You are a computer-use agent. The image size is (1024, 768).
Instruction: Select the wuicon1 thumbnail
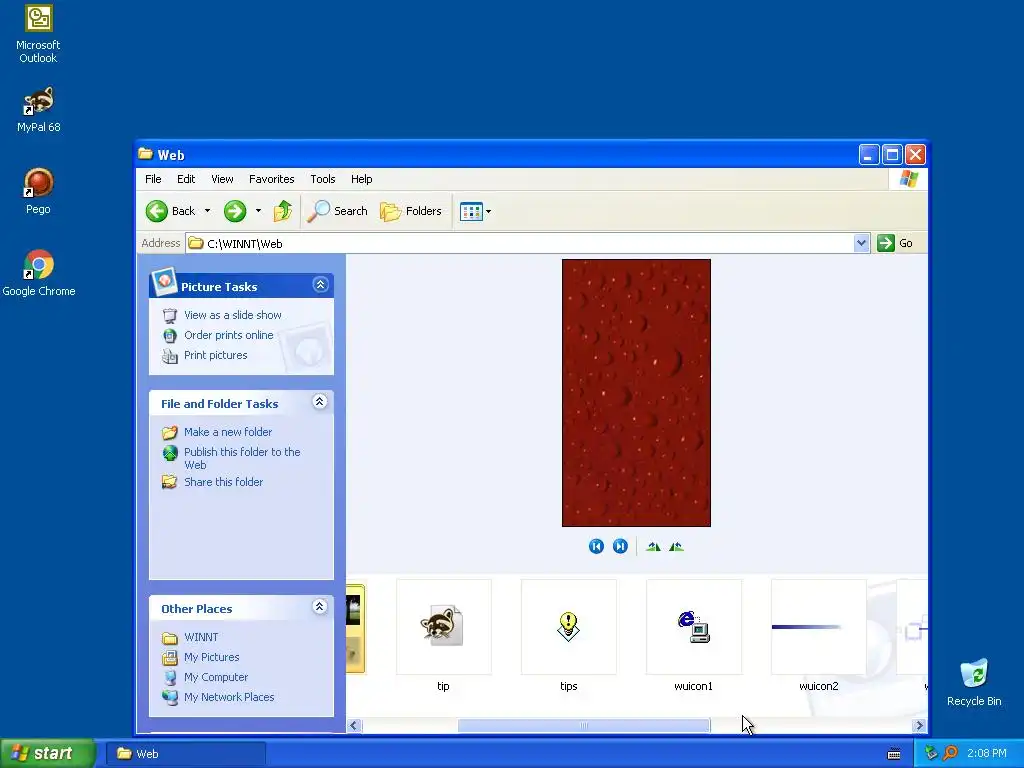tap(694, 627)
